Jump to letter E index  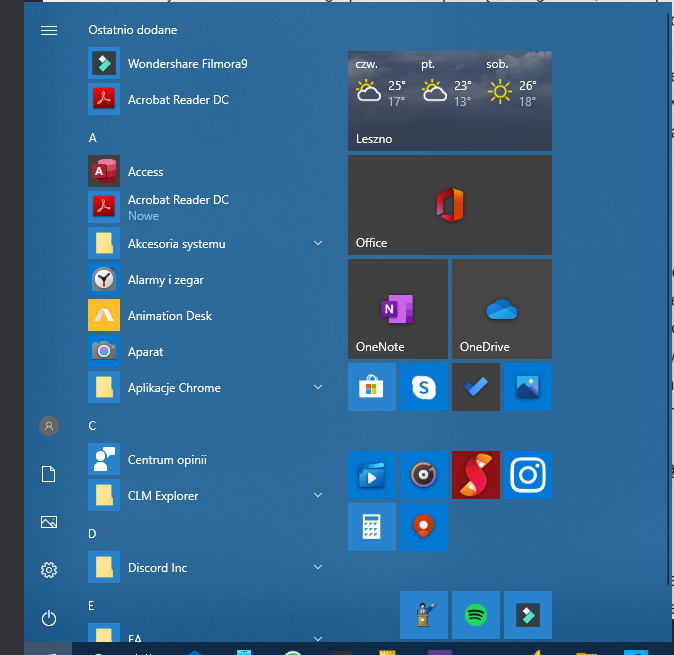(x=91, y=606)
